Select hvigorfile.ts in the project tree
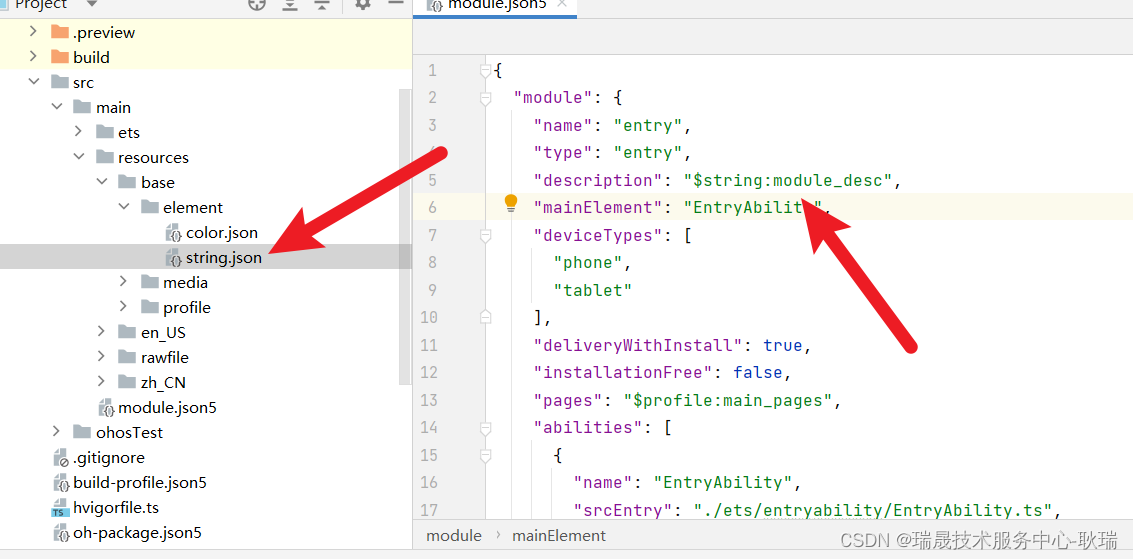Viewport: 1133px width, 559px height. tap(116, 508)
